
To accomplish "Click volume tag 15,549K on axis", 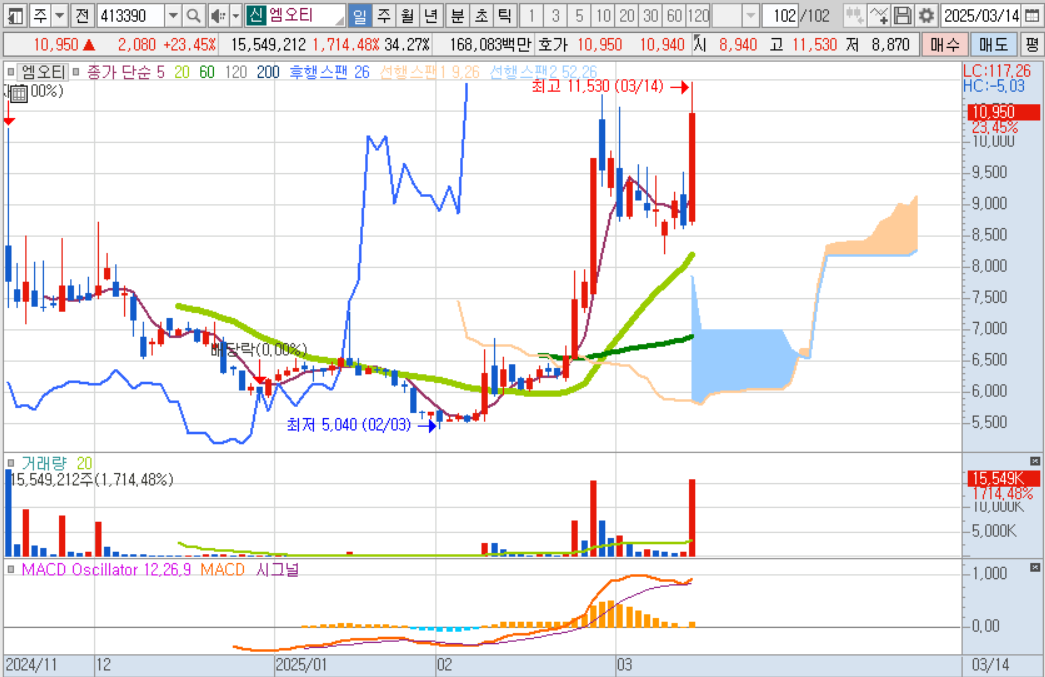I will point(1003,478).
